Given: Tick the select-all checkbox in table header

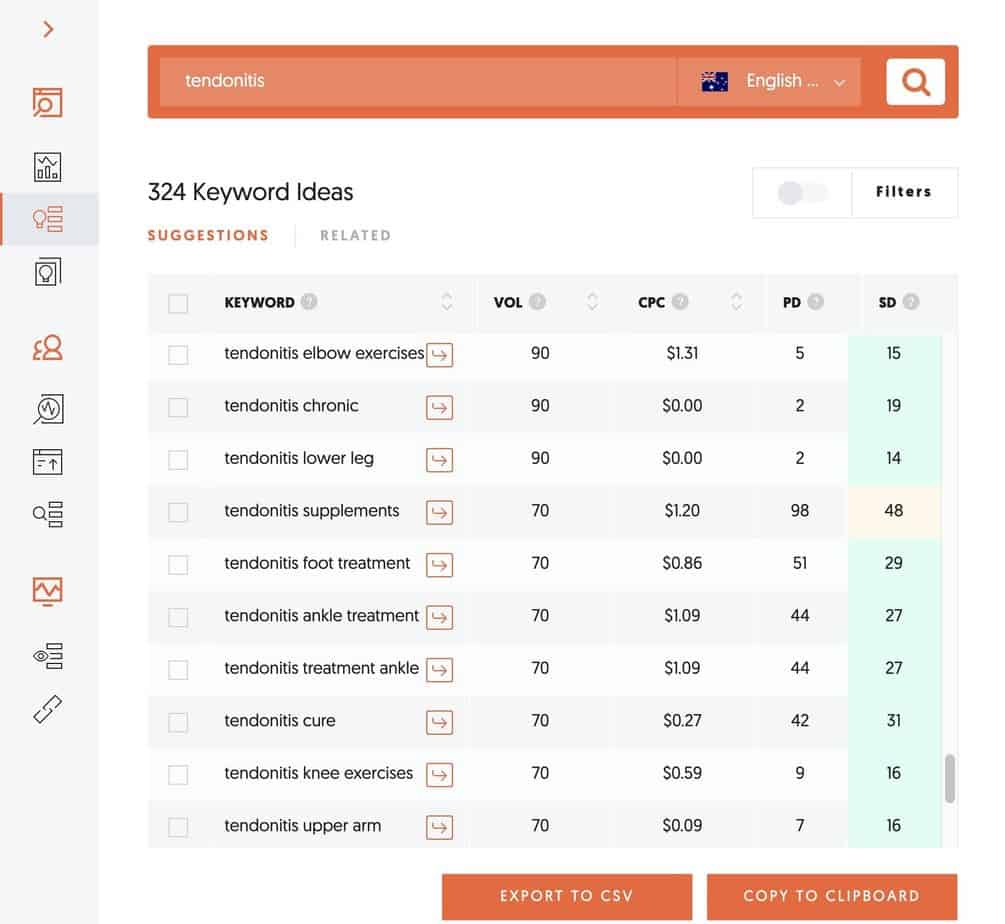Looking at the screenshot, I should (178, 303).
